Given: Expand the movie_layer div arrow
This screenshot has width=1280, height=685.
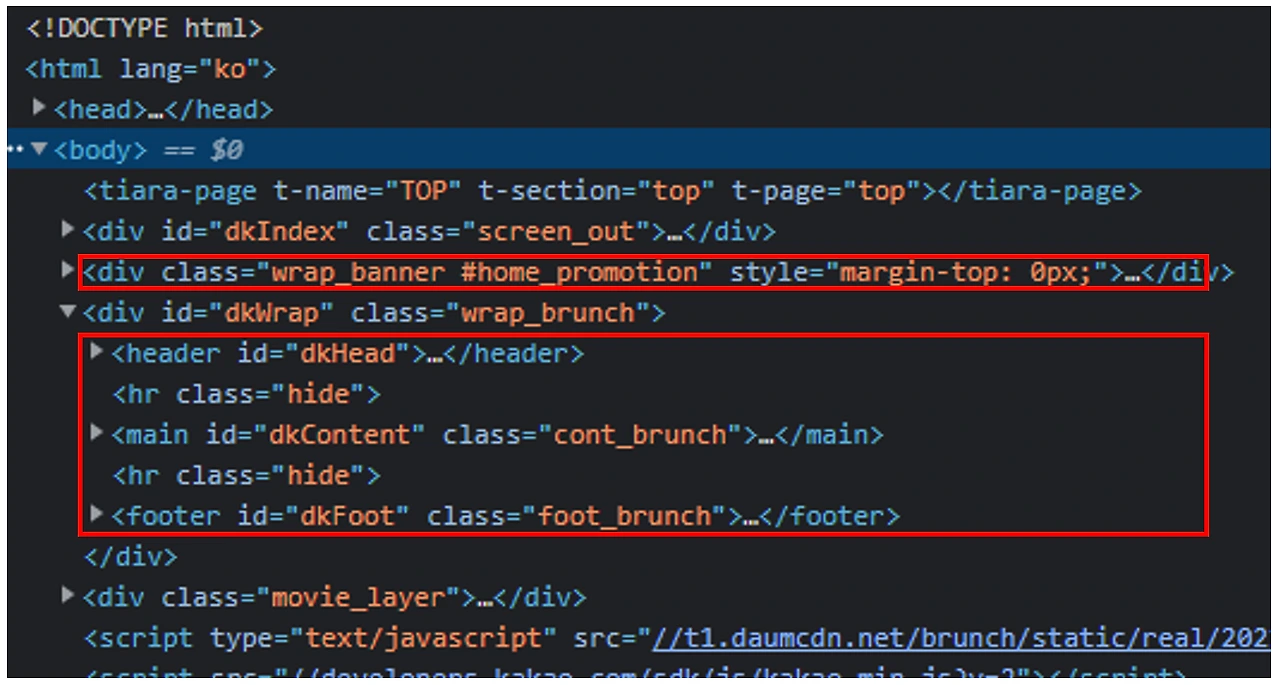Looking at the screenshot, I should point(67,595).
